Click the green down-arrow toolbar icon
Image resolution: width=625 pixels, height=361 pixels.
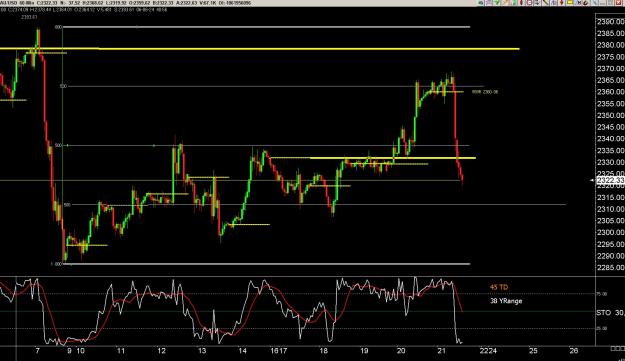pyautogui.click(x=497, y=3)
